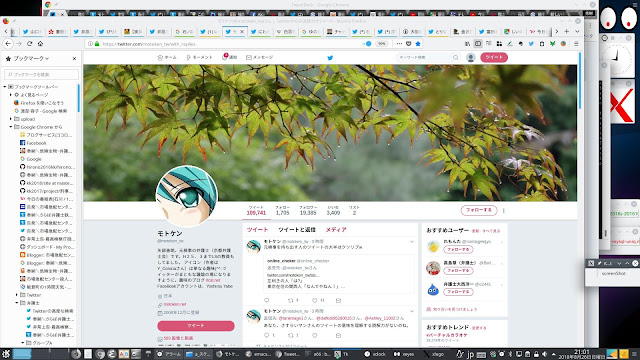The width and height of the screenshot is (640, 360).
Task: Click the green padlock in the address bar
Action: (97, 44)
